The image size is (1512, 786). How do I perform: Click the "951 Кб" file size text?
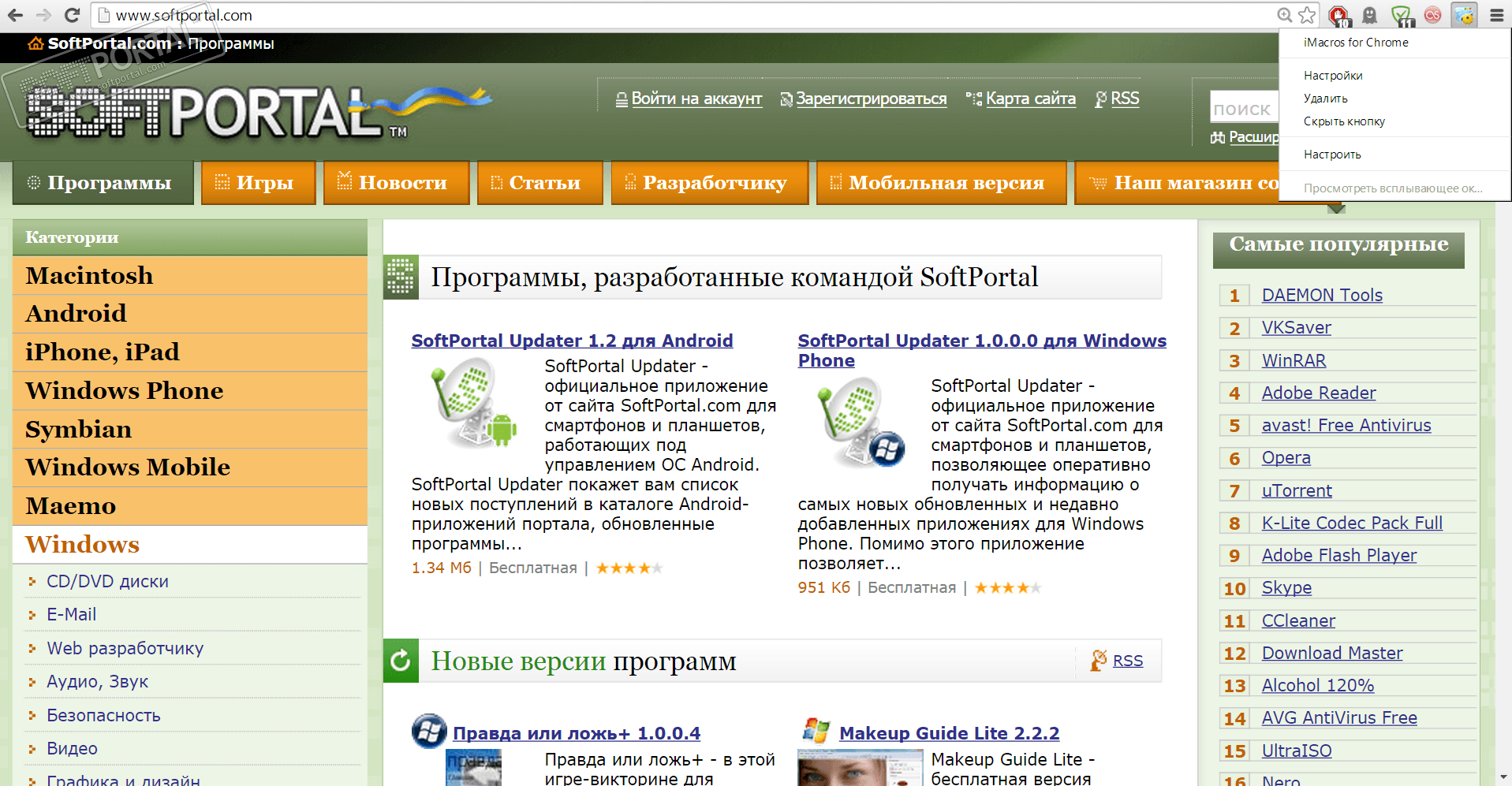click(824, 588)
